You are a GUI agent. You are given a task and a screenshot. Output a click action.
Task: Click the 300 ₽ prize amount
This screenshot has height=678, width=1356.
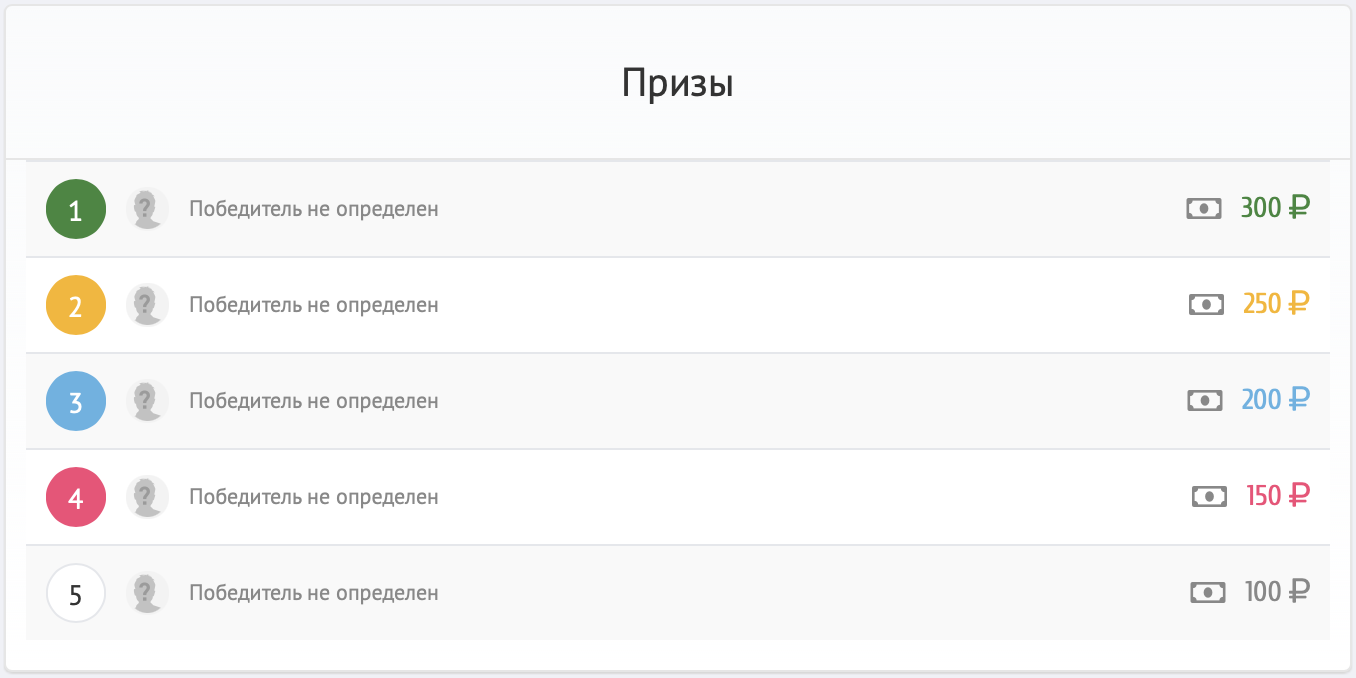pos(1275,208)
